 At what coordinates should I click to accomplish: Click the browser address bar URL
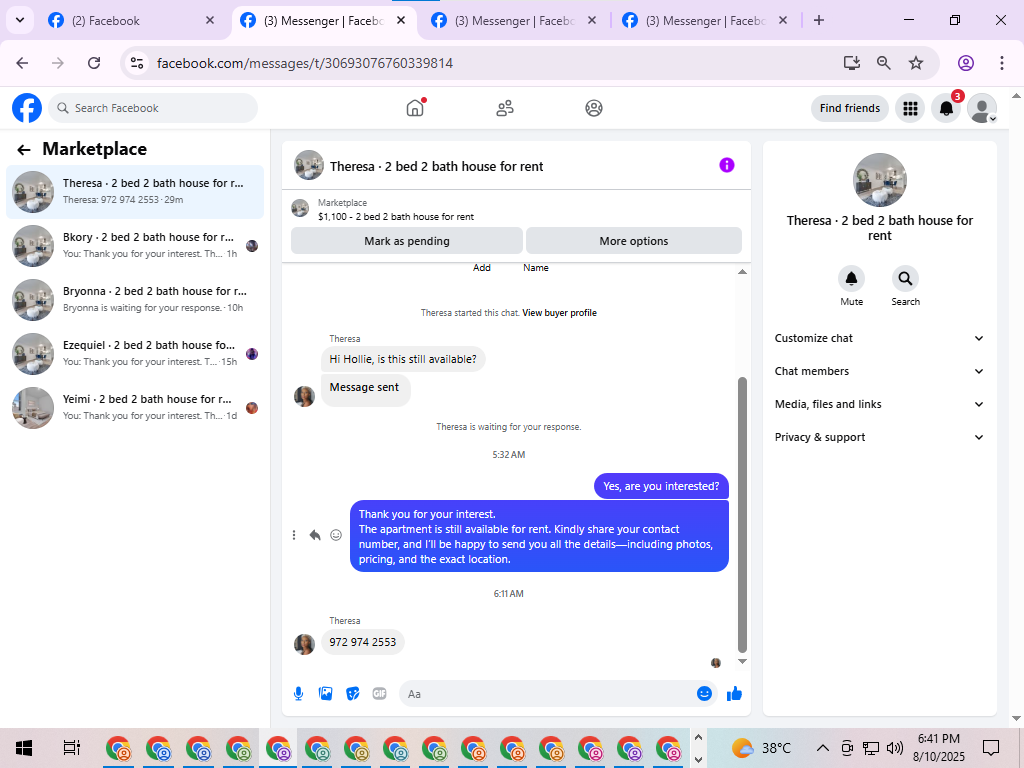(x=305, y=63)
